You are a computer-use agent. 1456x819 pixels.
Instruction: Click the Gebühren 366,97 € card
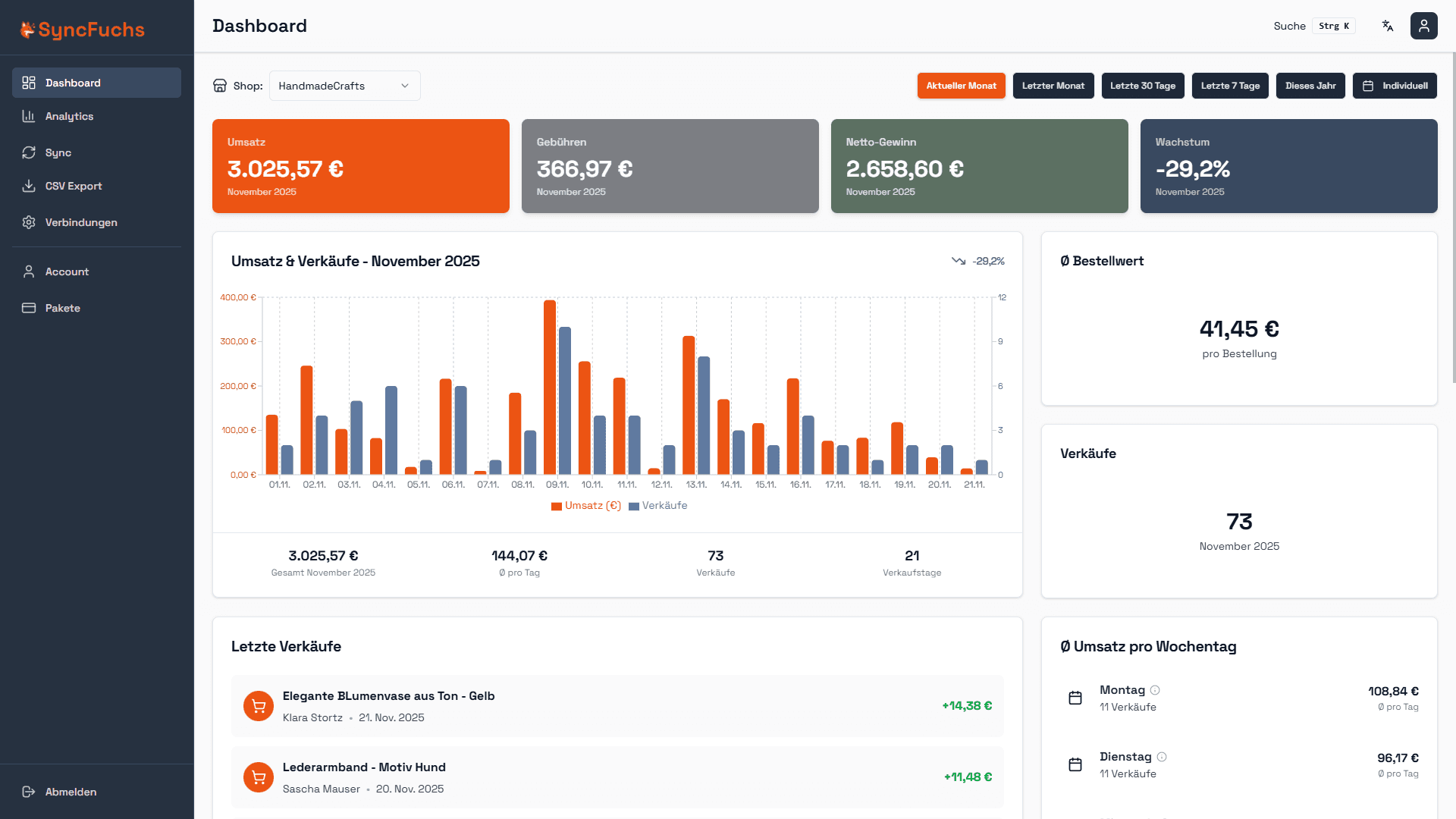(x=670, y=166)
